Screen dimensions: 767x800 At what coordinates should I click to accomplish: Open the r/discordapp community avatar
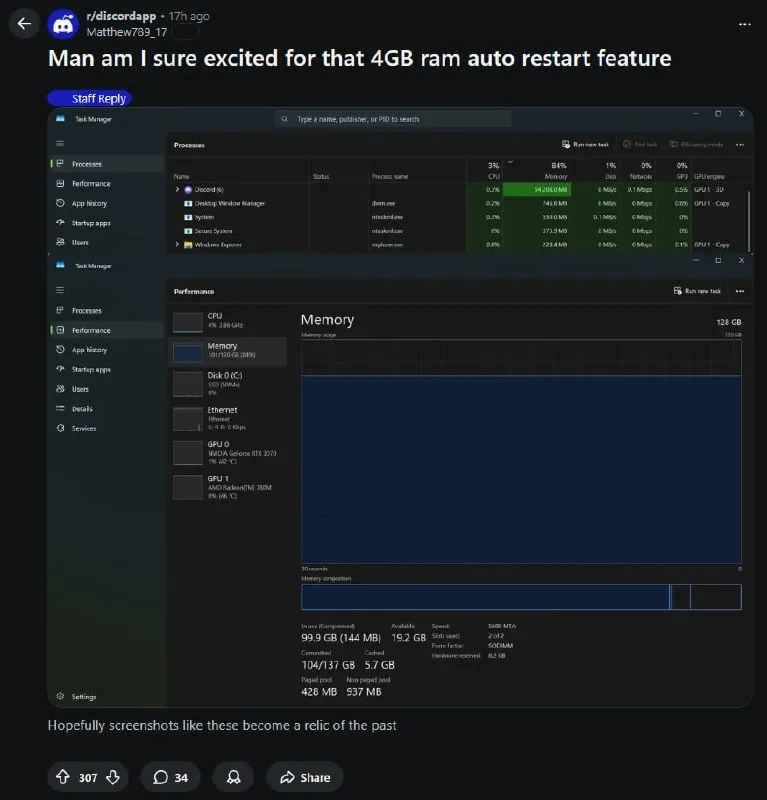(63, 24)
